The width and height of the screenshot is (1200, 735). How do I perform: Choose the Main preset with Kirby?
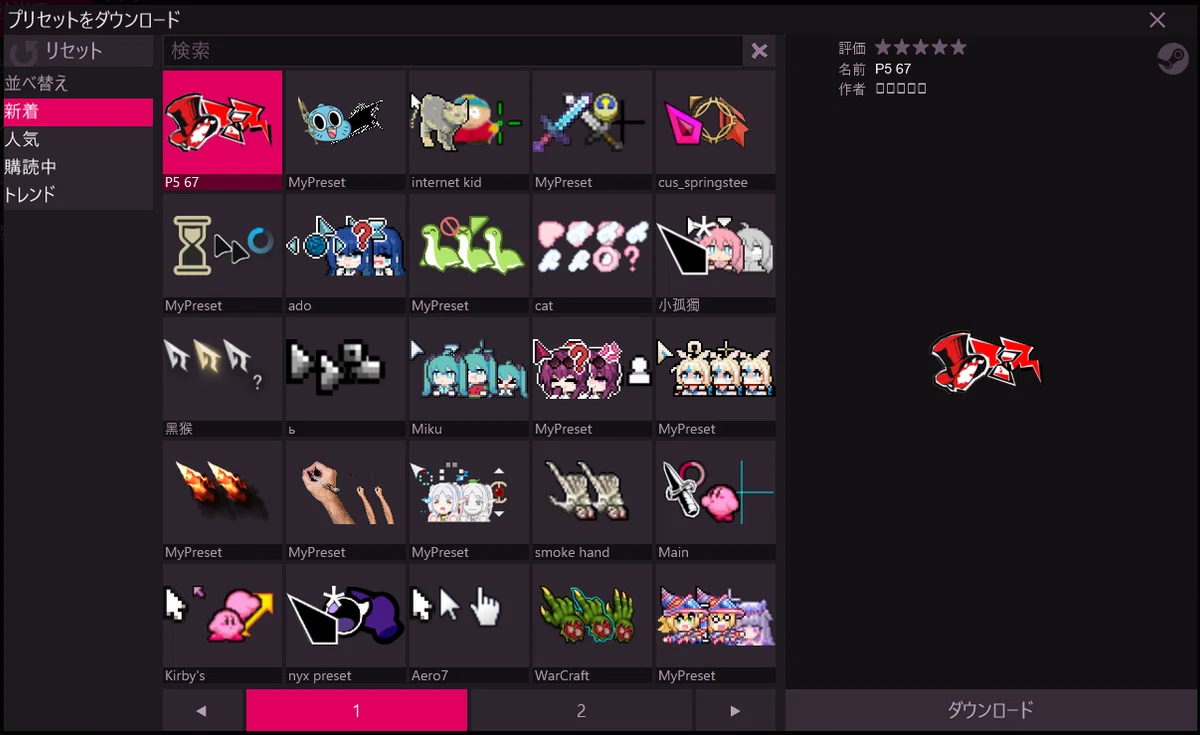(715, 500)
